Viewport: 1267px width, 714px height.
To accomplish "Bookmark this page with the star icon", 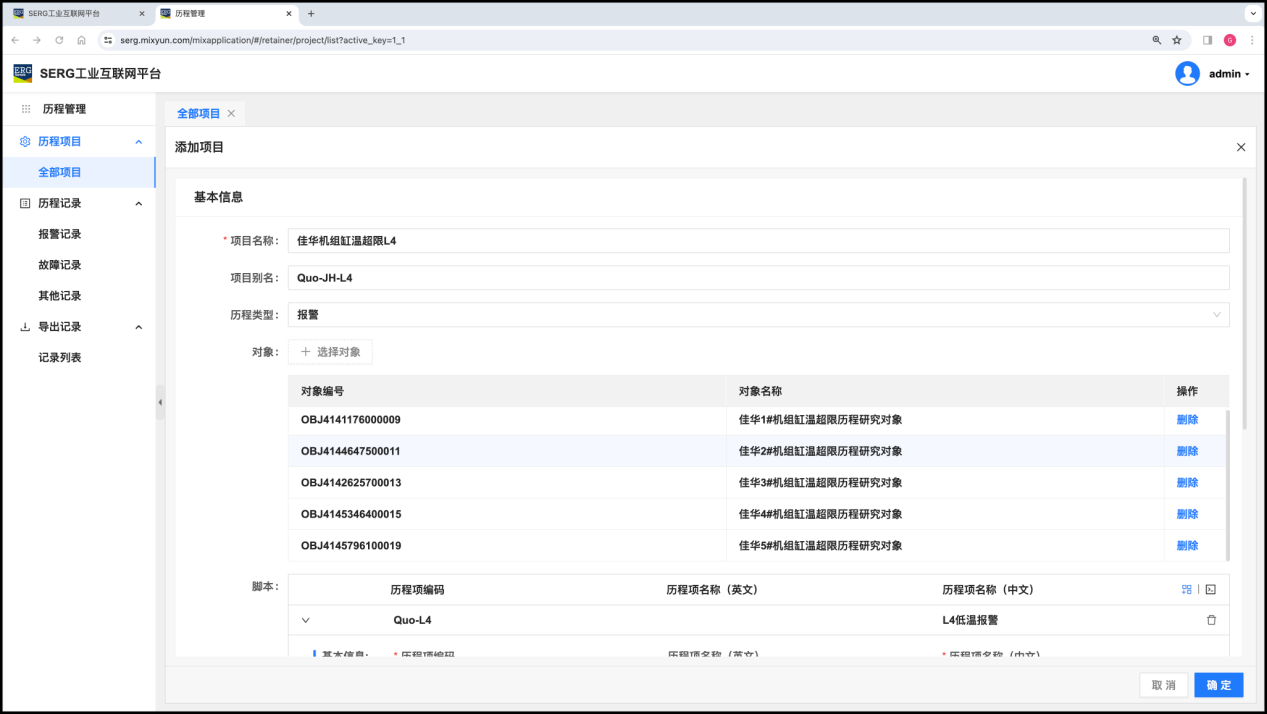I will (1177, 40).
